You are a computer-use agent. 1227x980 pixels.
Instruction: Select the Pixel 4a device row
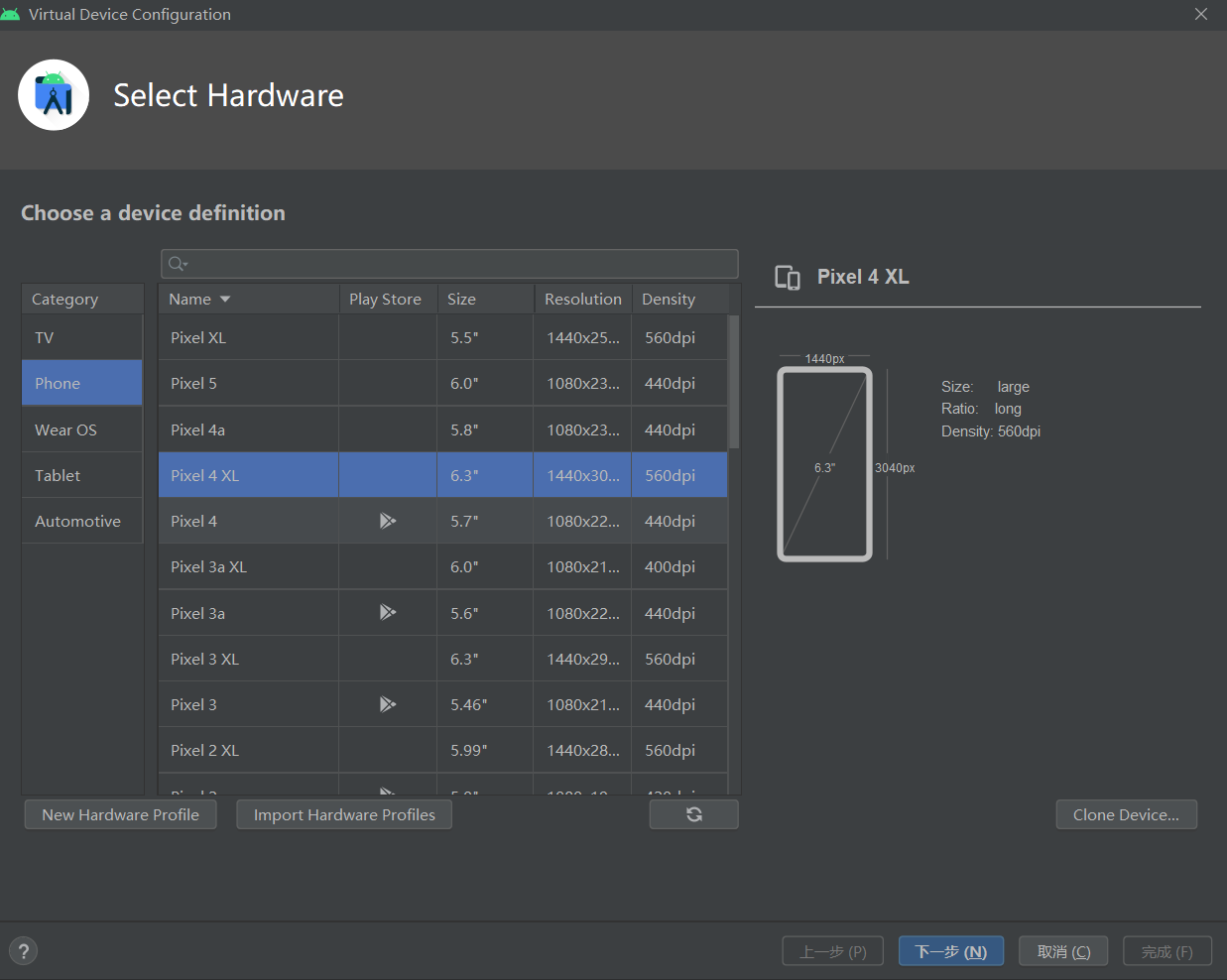(x=443, y=429)
